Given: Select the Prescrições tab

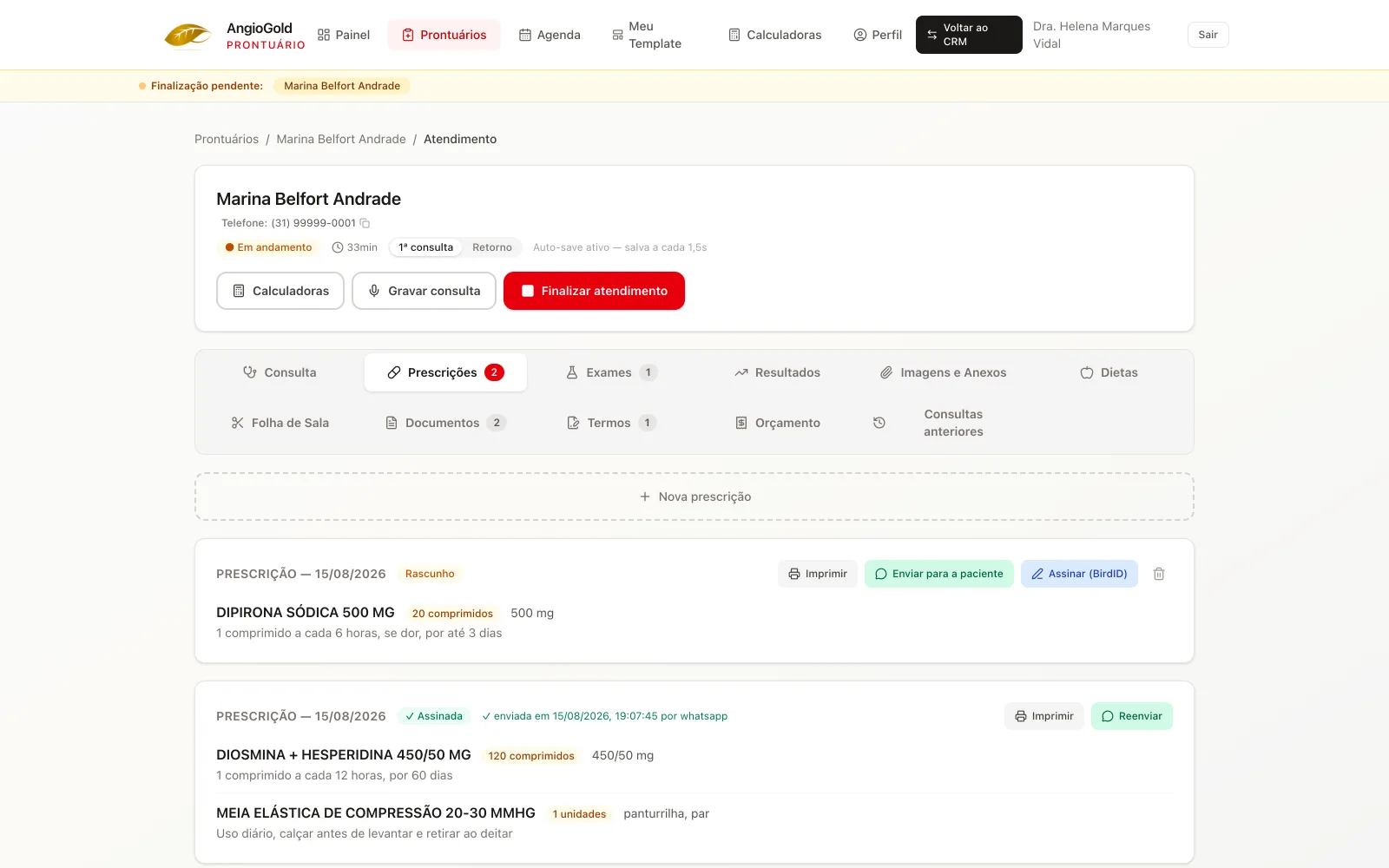Looking at the screenshot, I should (445, 372).
